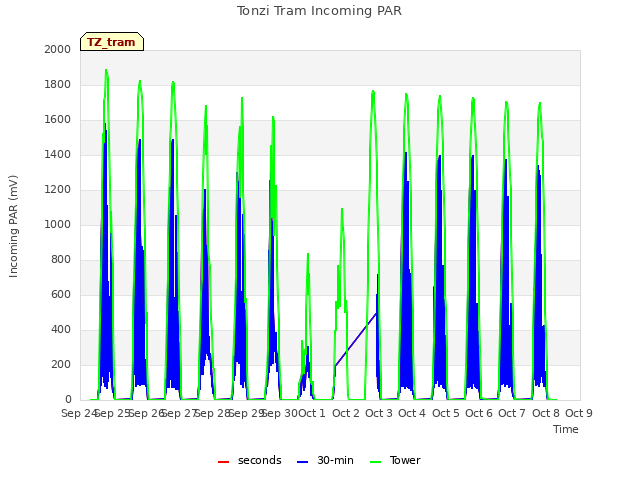Click the Oct 1 x-axis label
Image resolution: width=640 pixels, height=480 pixels.
[312, 413]
